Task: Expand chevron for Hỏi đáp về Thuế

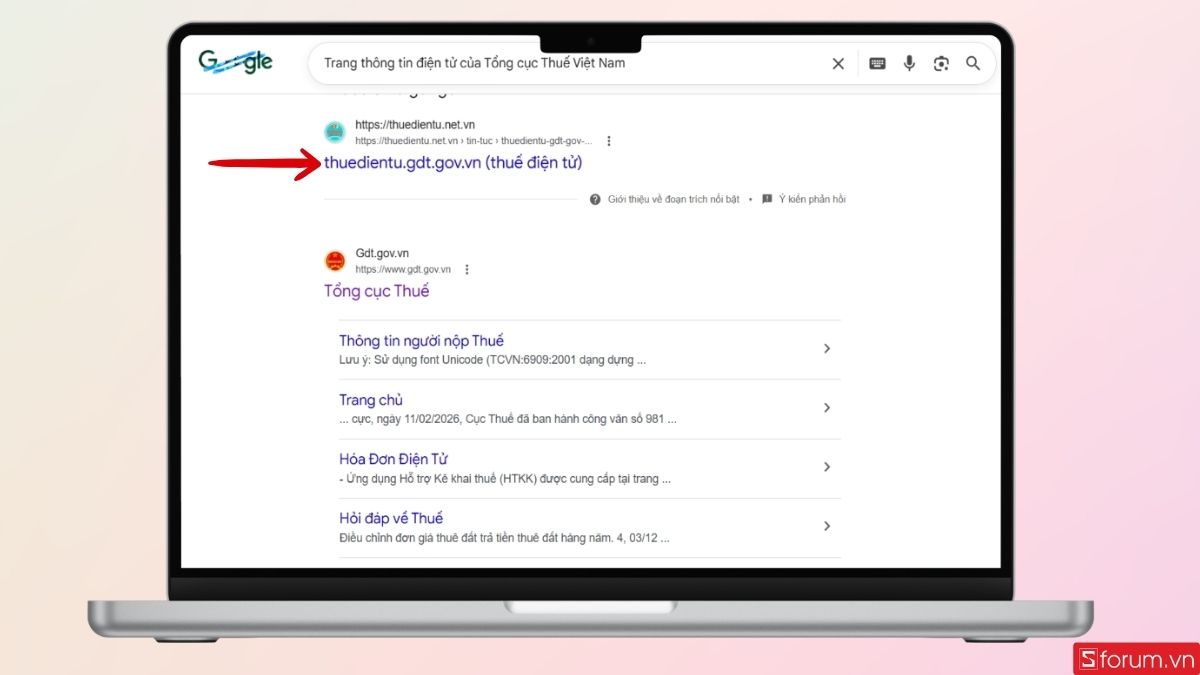Action: coord(827,526)
